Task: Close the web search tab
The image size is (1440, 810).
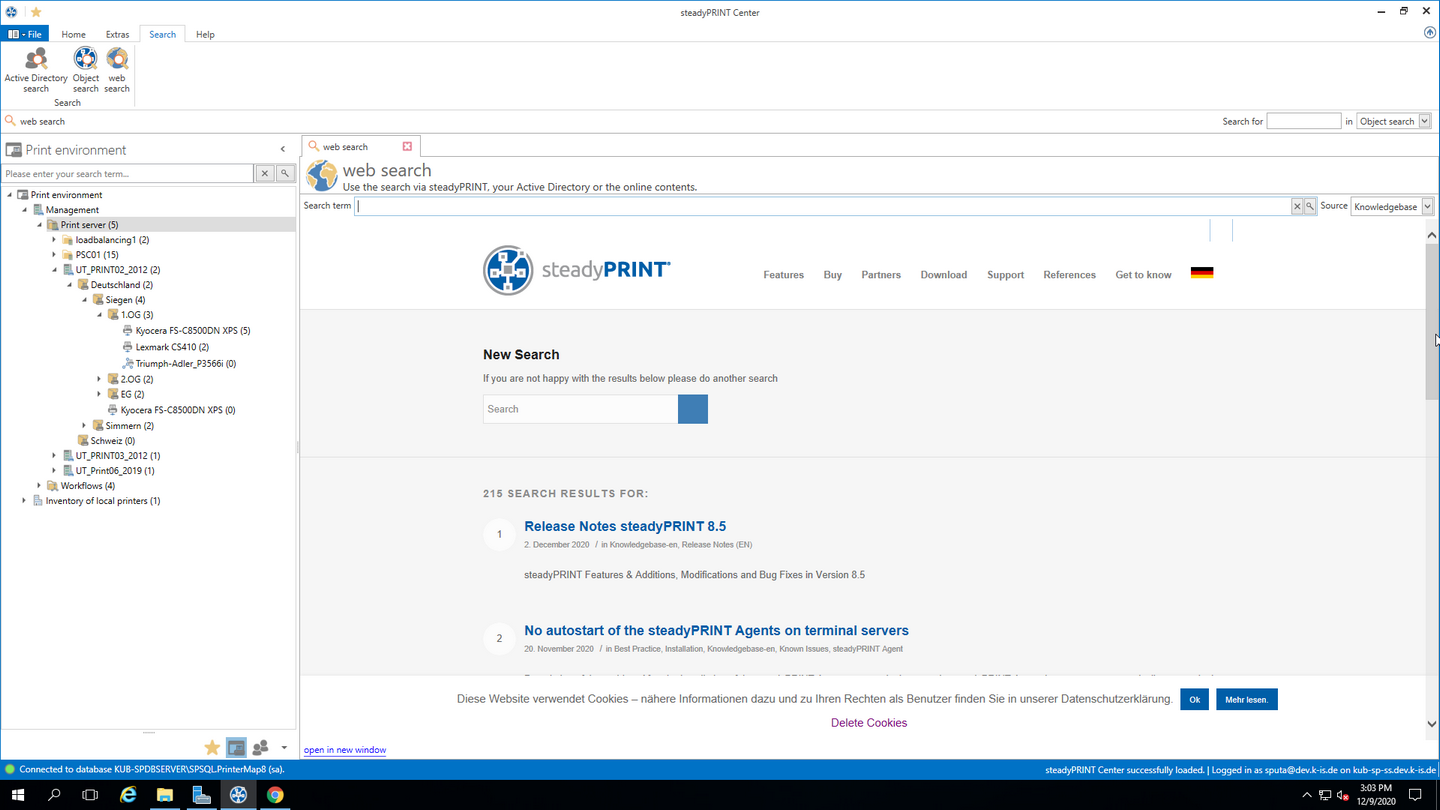Action: coord(407,146)
